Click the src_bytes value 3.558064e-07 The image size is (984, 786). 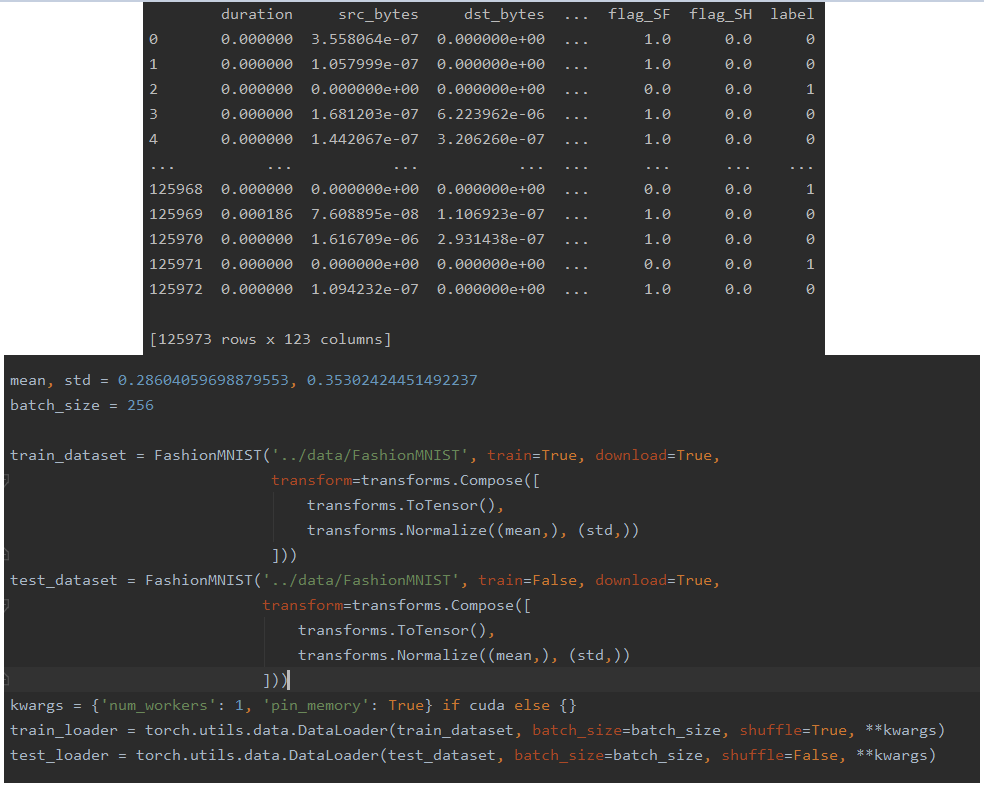tap(365, 40)
